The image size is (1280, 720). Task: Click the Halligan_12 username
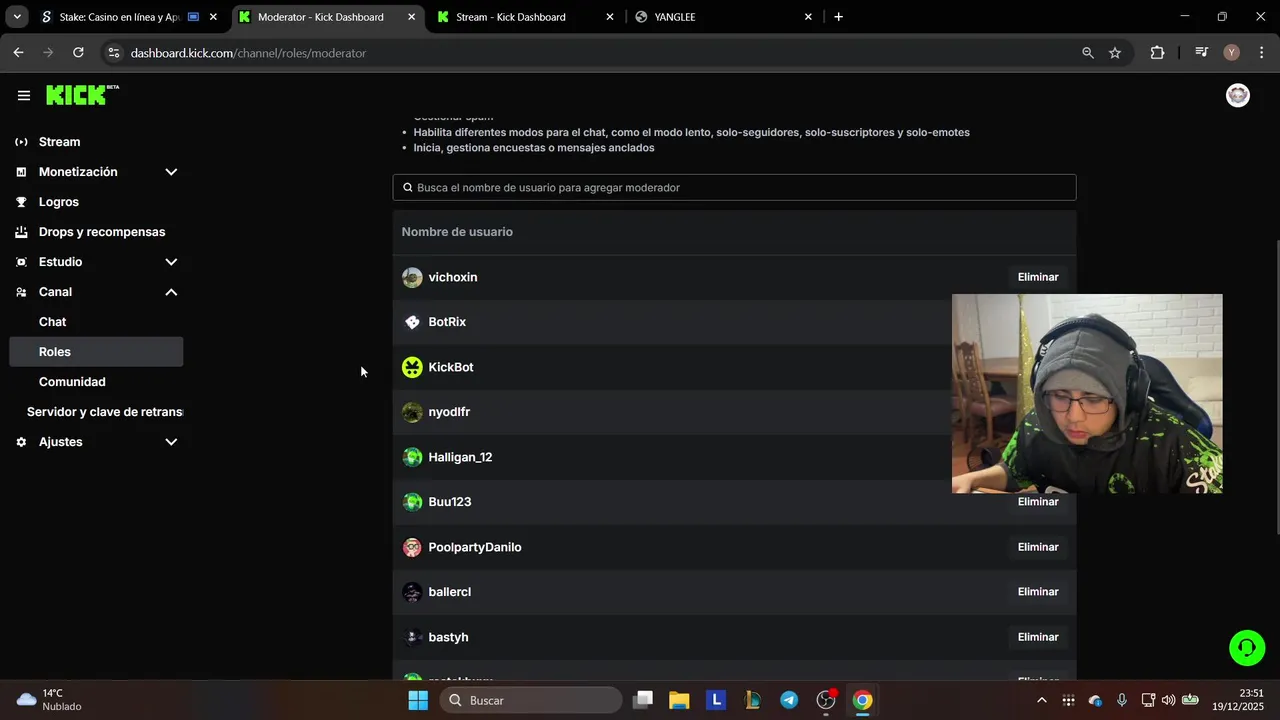pos(460,457)
